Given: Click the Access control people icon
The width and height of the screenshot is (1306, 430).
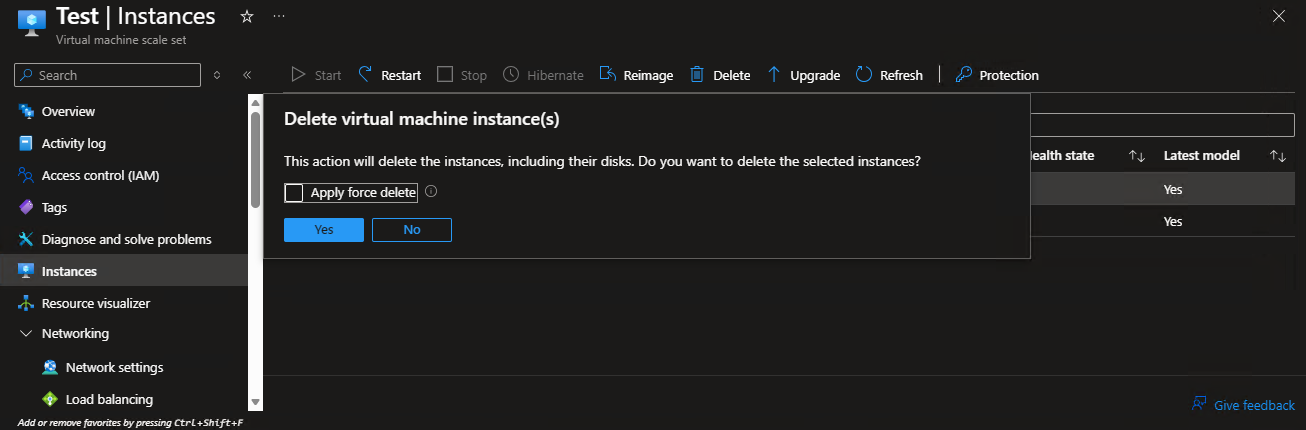Looking at the screenshot, I should [x=26, y=175].
